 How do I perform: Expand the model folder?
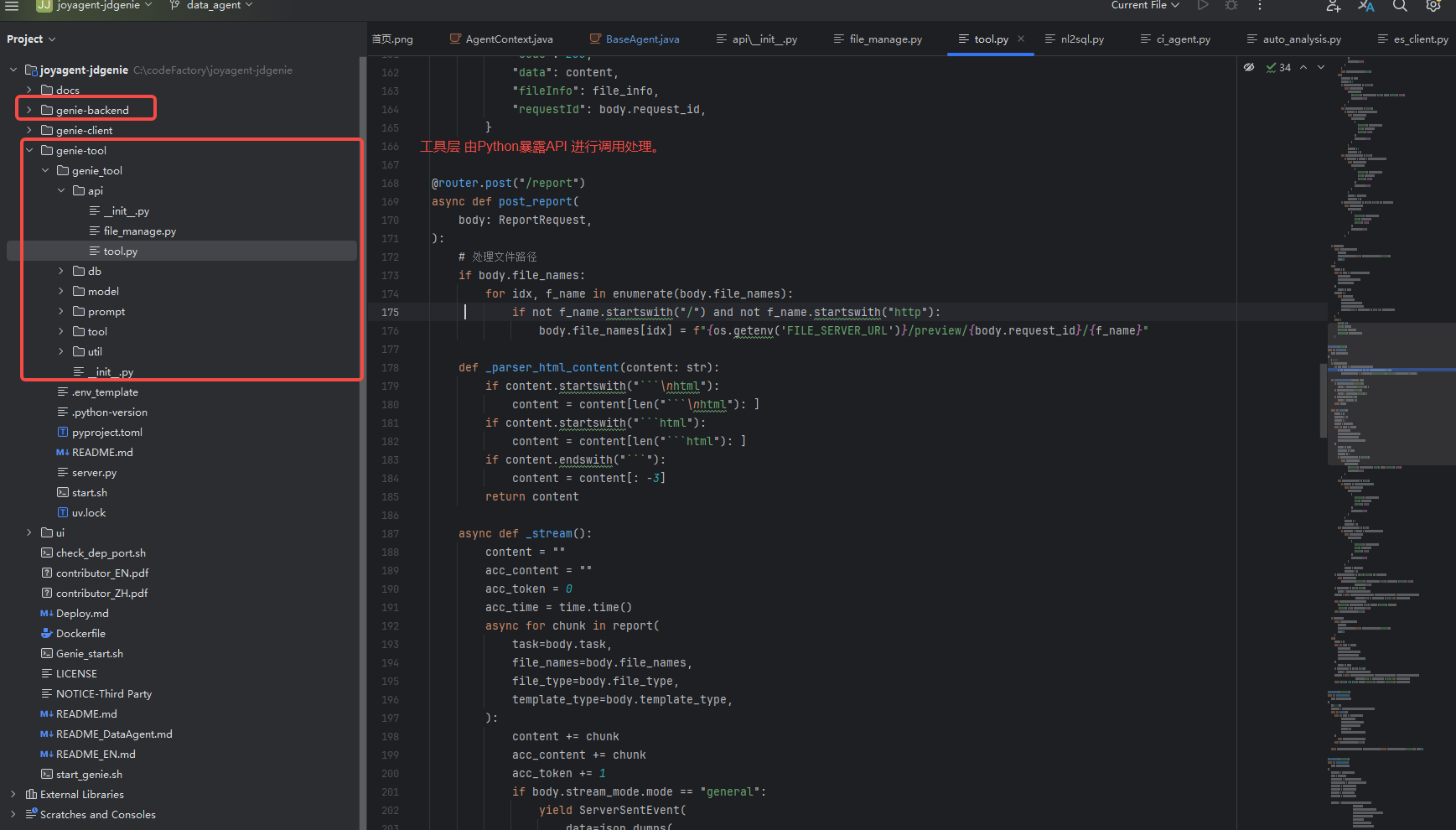[x=61, y=291]
